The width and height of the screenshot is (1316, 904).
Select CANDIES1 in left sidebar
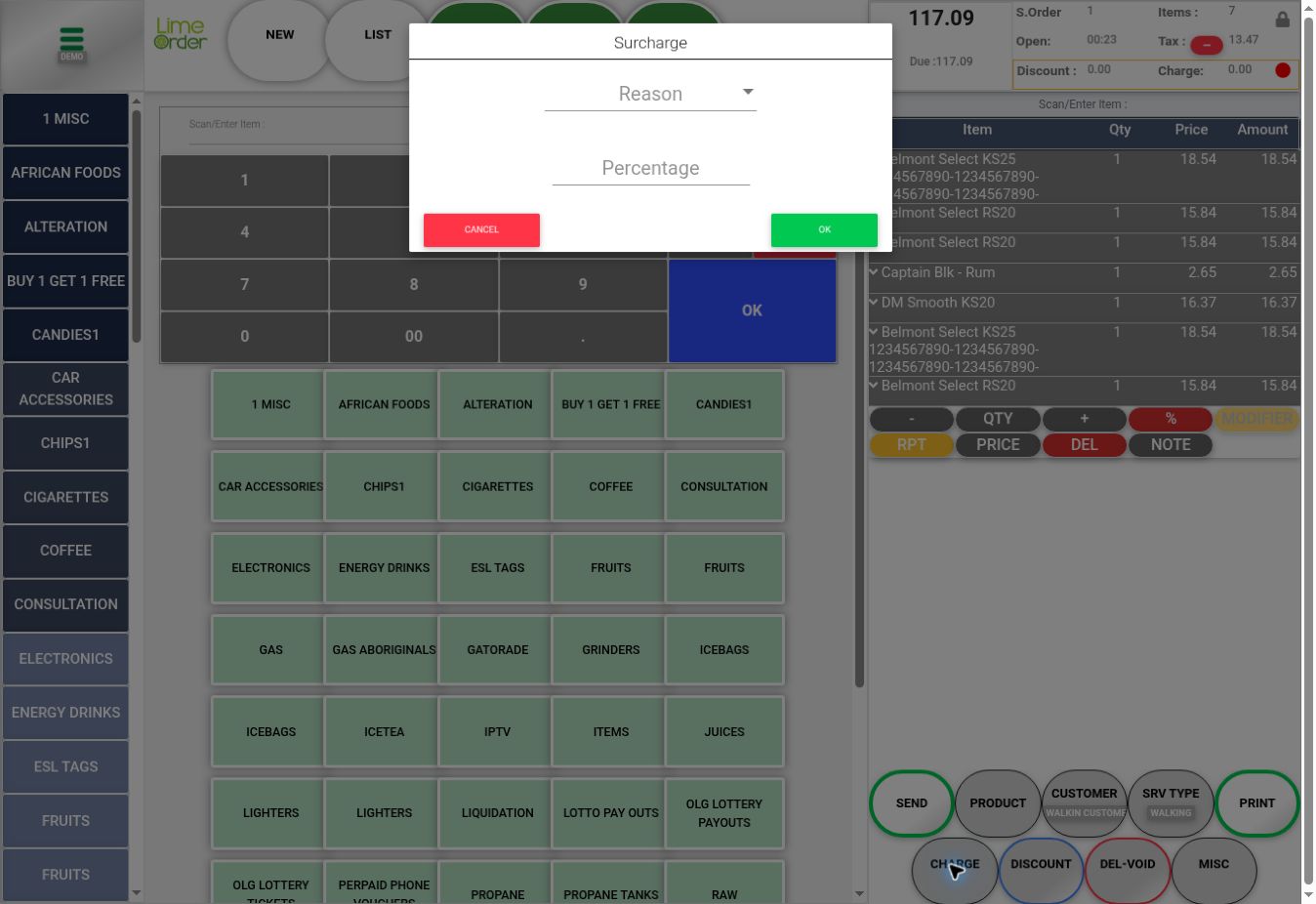click(65, 335)
